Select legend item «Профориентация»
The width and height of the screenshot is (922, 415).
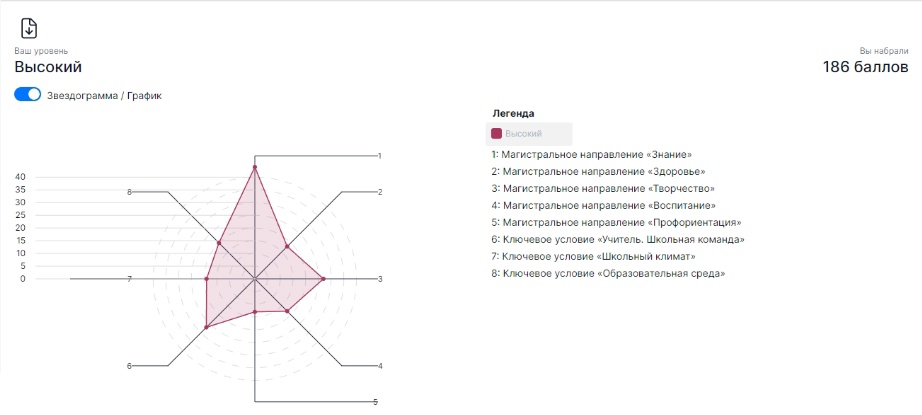pos(617,223)
